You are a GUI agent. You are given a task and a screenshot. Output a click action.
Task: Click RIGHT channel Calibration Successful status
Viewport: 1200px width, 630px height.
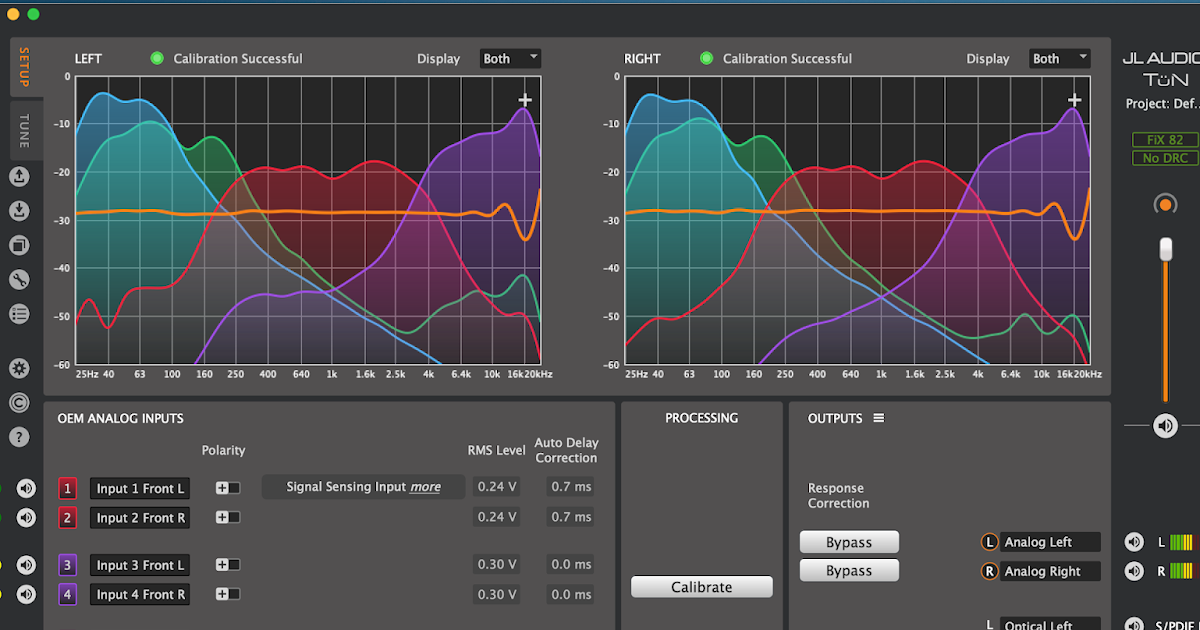click(x=777, y=59)
